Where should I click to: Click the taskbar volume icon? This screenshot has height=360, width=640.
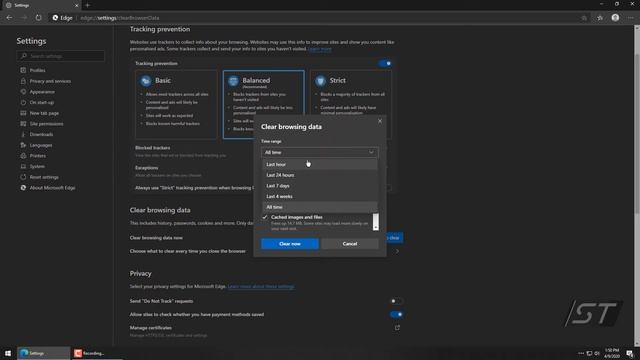click(597, 353)
